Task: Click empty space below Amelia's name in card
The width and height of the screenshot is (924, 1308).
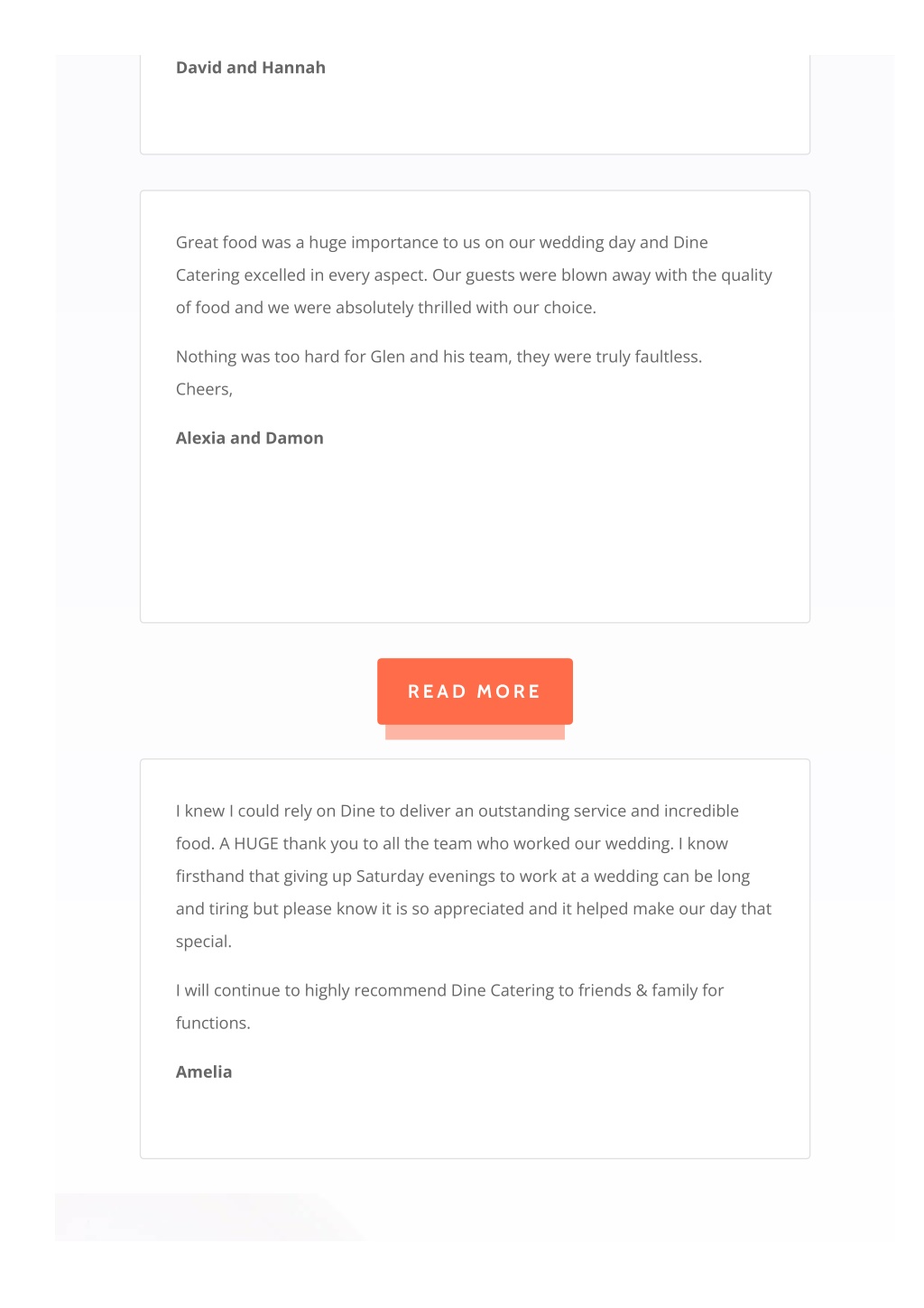Action: point(475,1119)
